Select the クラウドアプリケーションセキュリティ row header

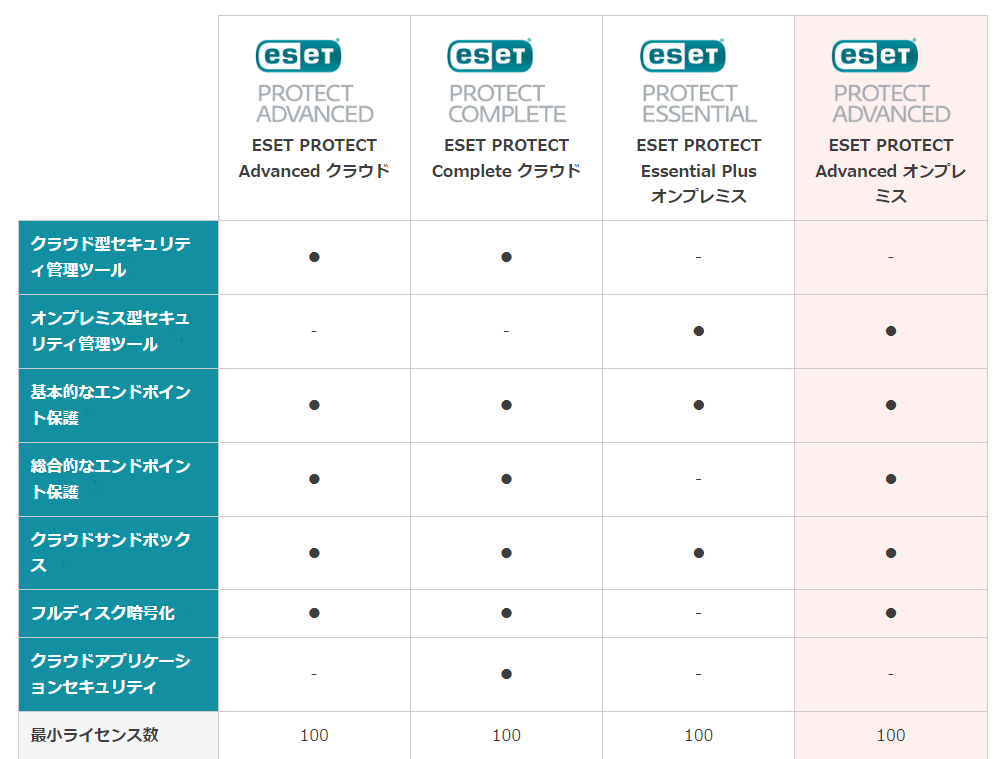point(119,674)
